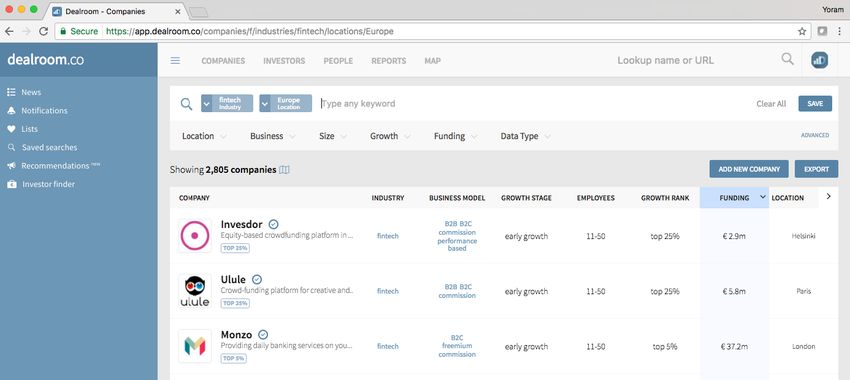Screen dimensions: 850x380
Task: Click Invesdor verified check badge
Action: pyautogui.click(x=273, y=224)
